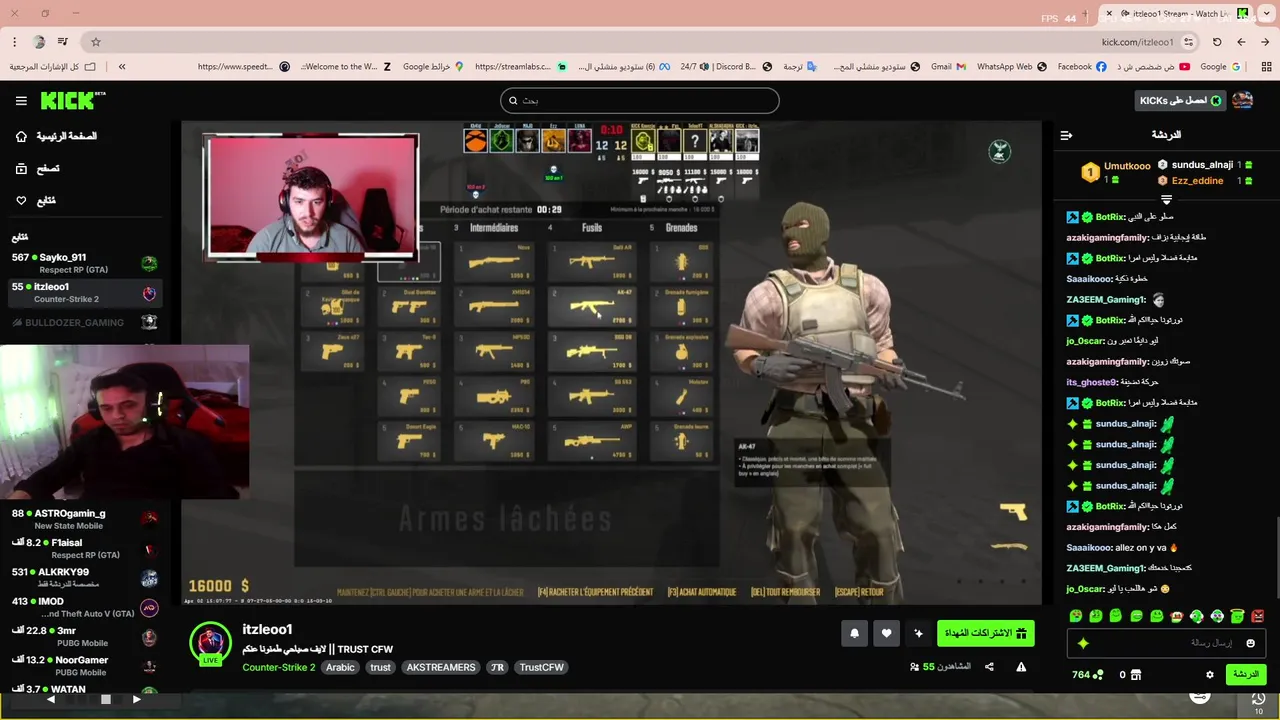Click username ZA3EEM_Gaming1 in chat
Viewport: 1280px width, 720px height.
[1106, 300]
